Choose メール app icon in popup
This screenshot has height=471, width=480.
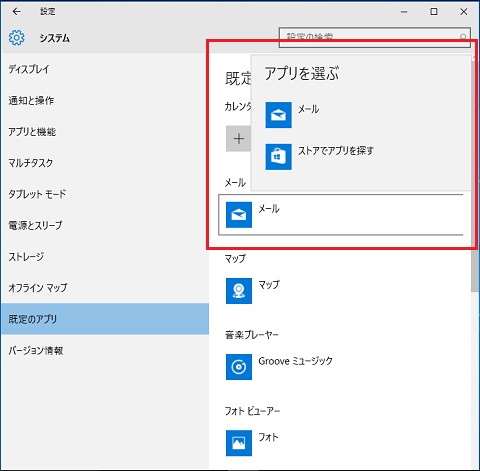pyautogui.click(x=278, y=115)
